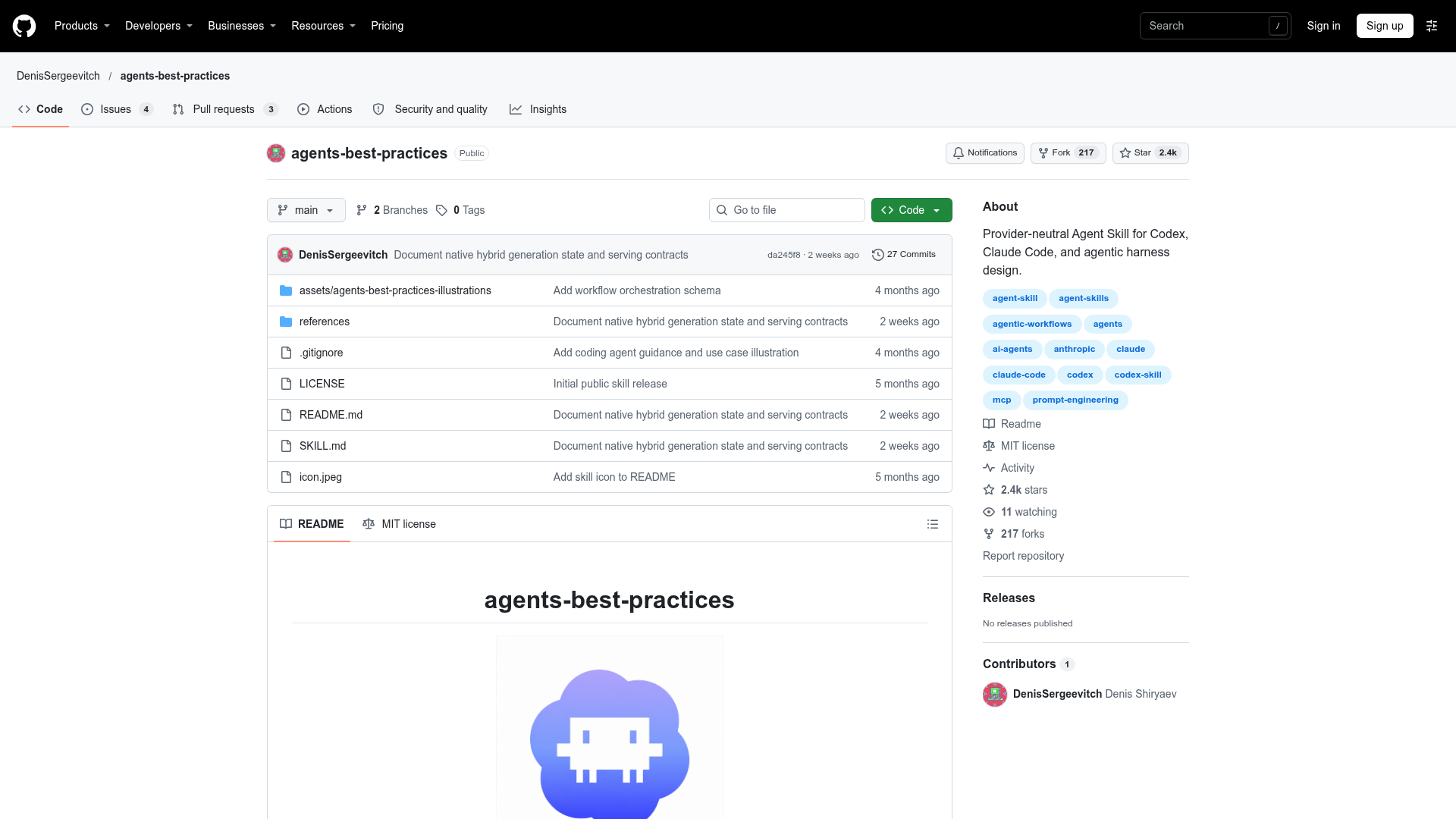Open the main branch selector dropdown
1456x819 pixels.
[x=306, y=210]
